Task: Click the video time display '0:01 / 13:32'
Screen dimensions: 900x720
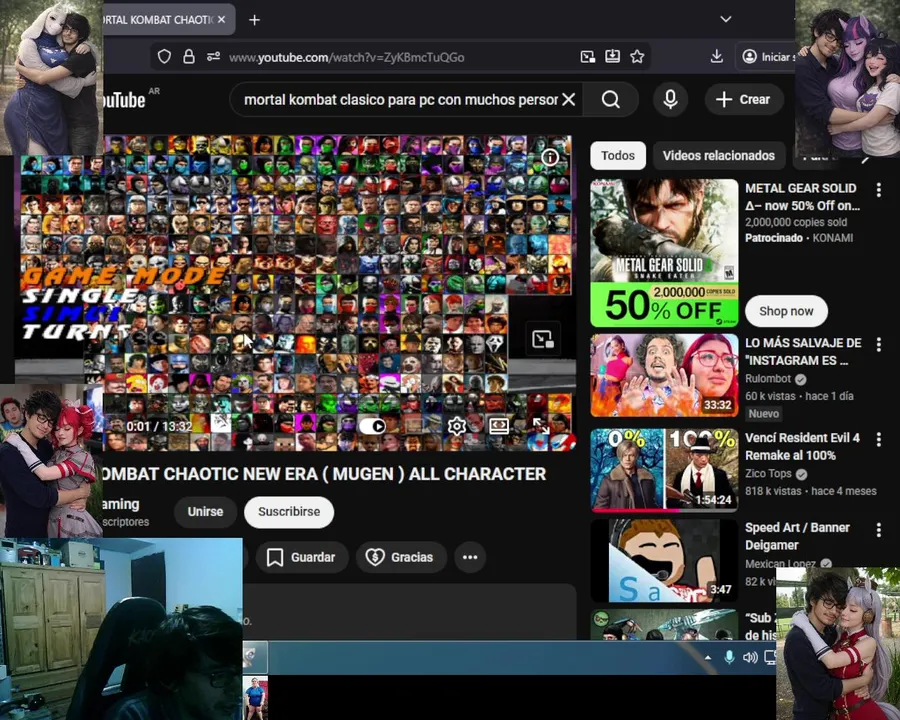Action: [159, 427]
